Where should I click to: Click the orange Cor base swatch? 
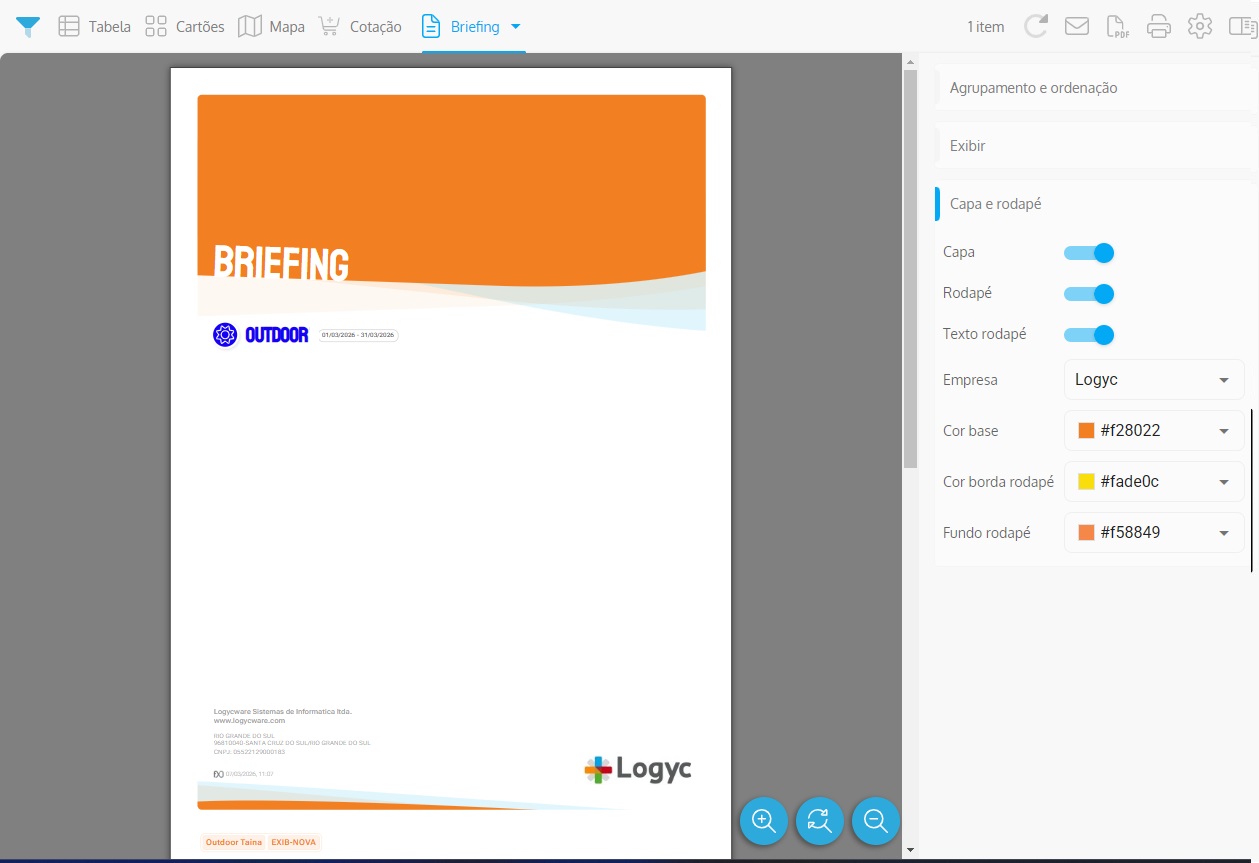(1086, 431)
